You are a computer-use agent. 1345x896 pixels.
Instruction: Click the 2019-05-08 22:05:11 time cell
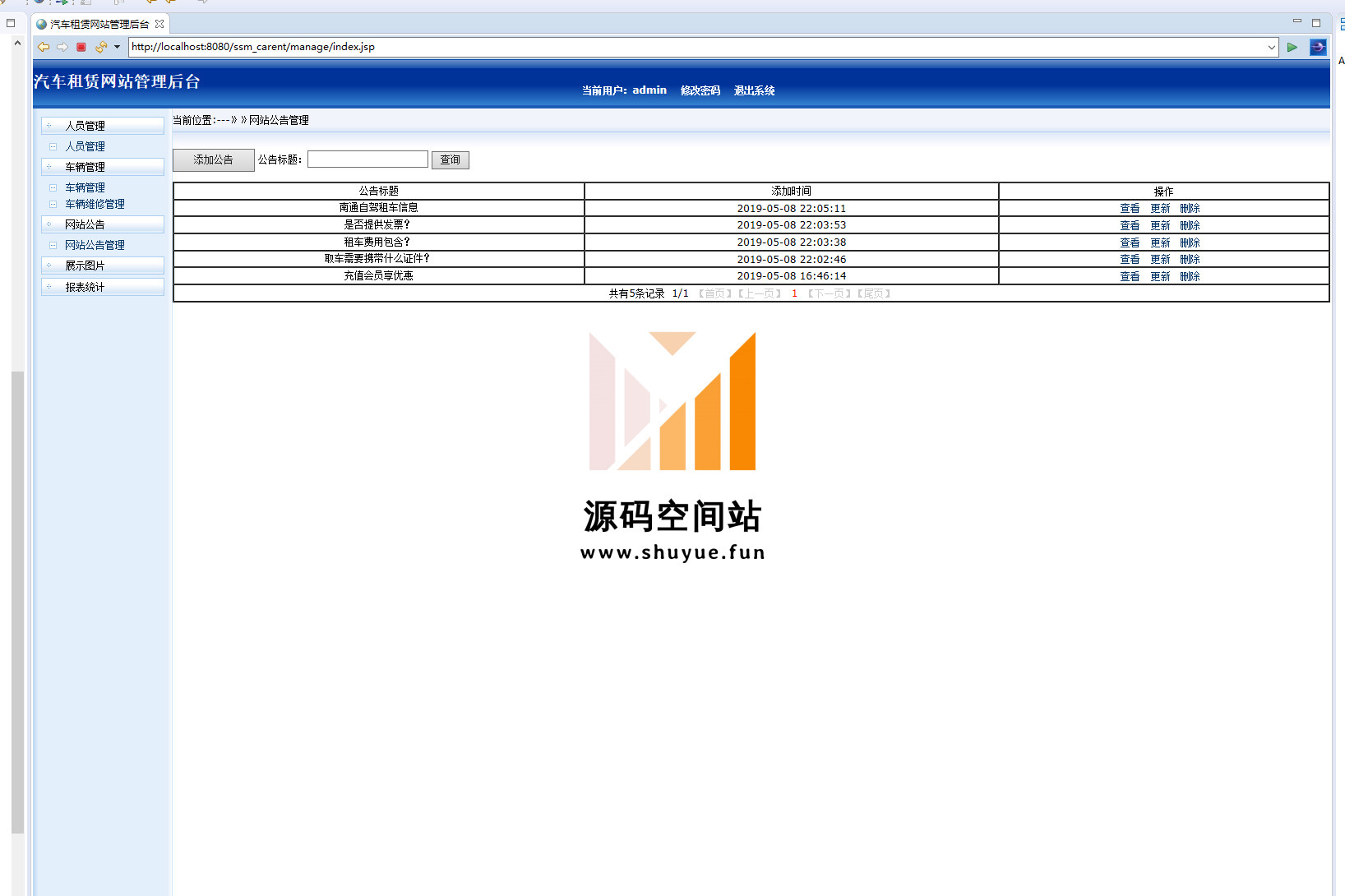tap(792, 209)
